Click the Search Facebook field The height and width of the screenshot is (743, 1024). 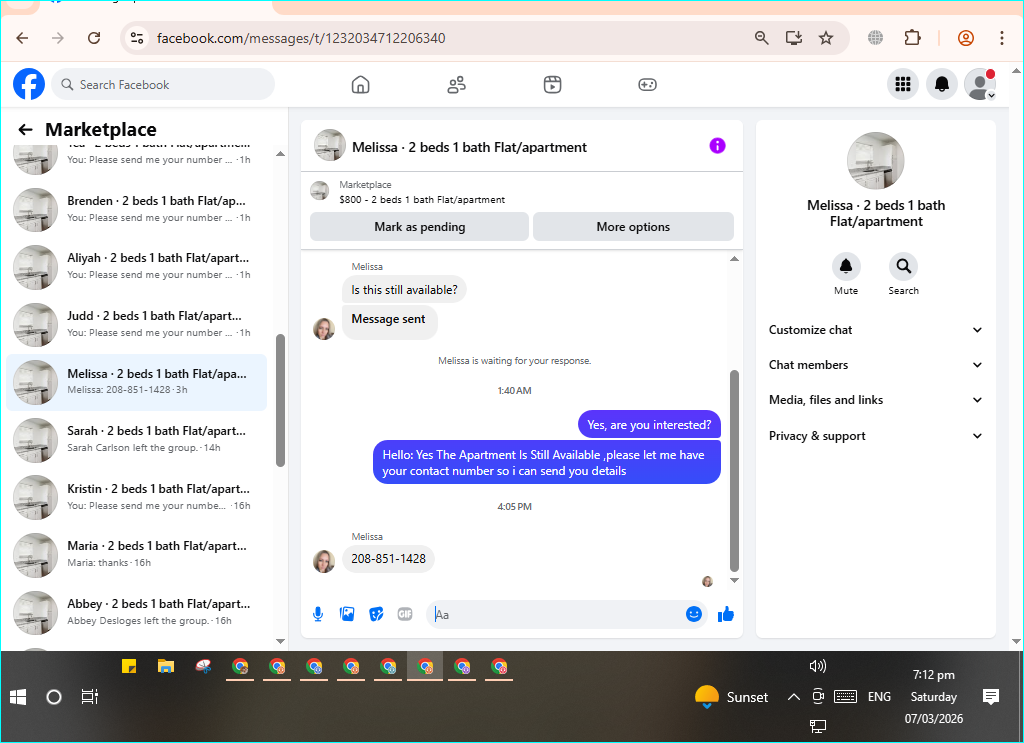pyautogui.click(x=163, y=84)
